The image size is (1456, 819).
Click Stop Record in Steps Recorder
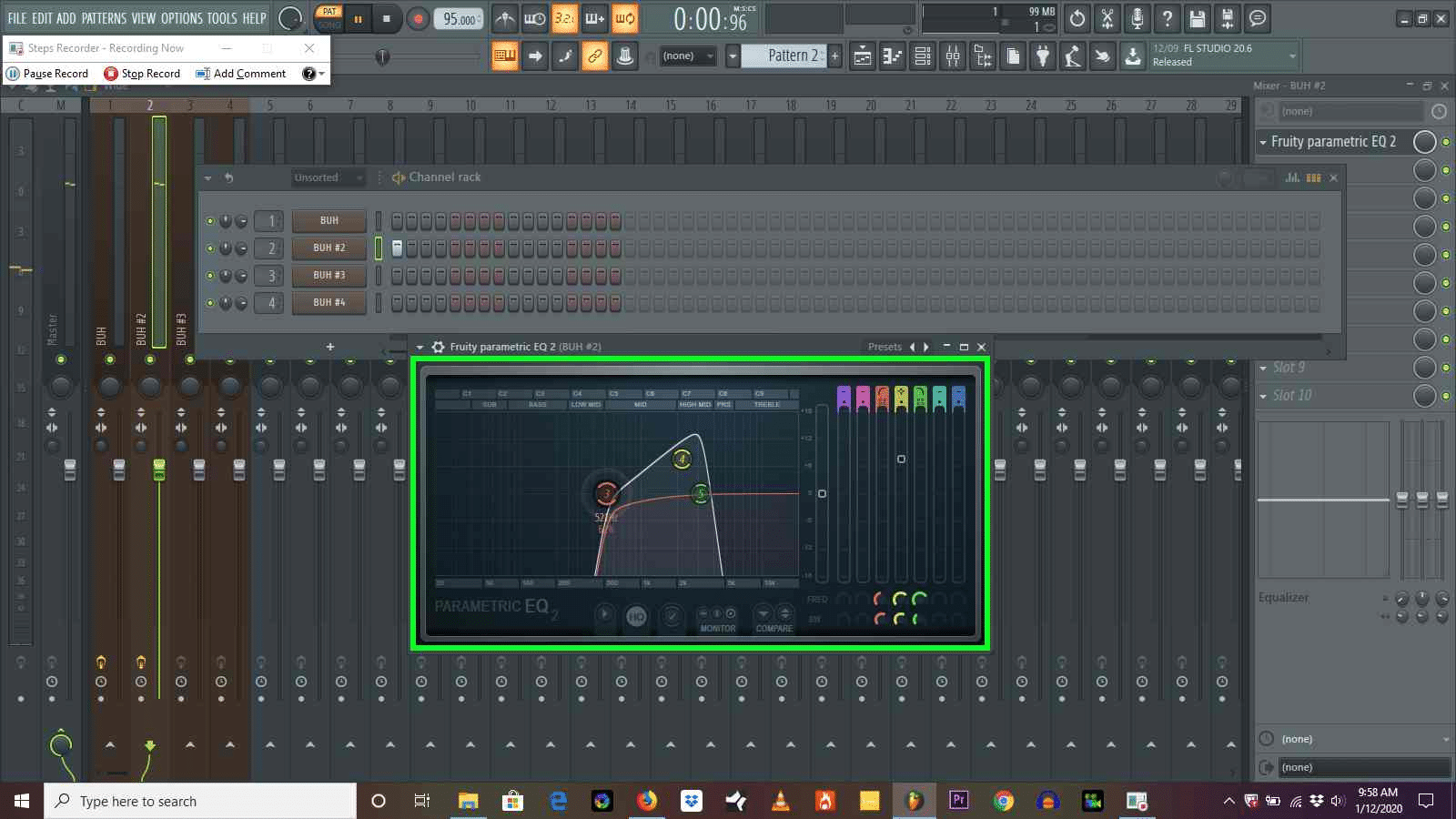tap(142, 74)
